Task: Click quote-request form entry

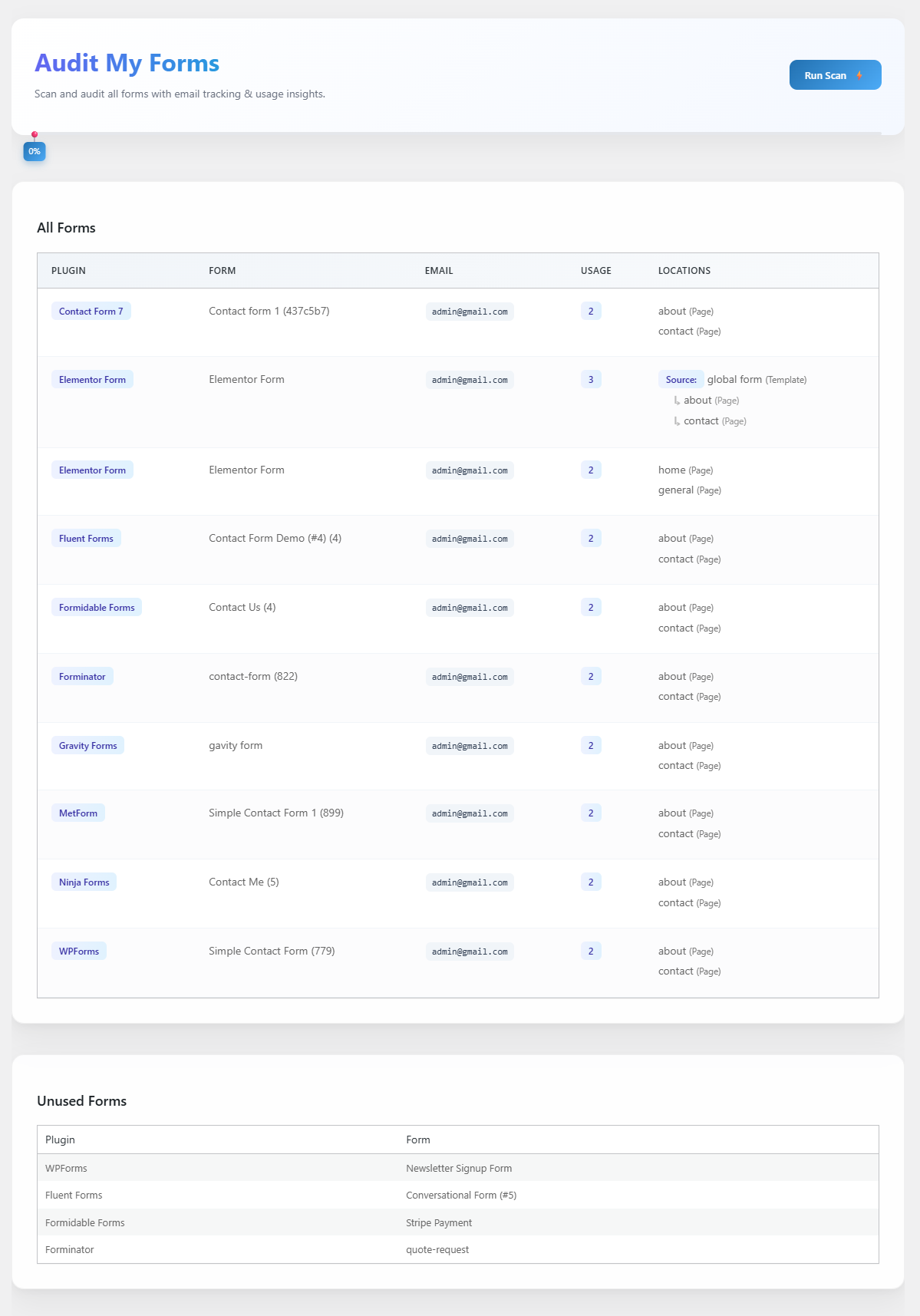Action: (x=437, y=1249)
